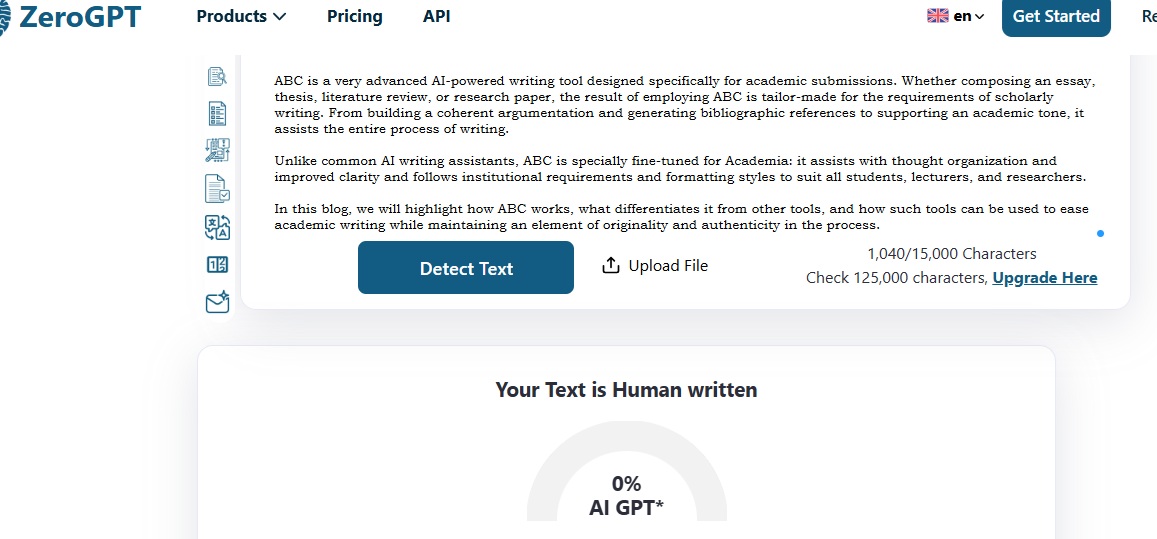
Task: Click the Detect Text button
Action: [466, 267]
